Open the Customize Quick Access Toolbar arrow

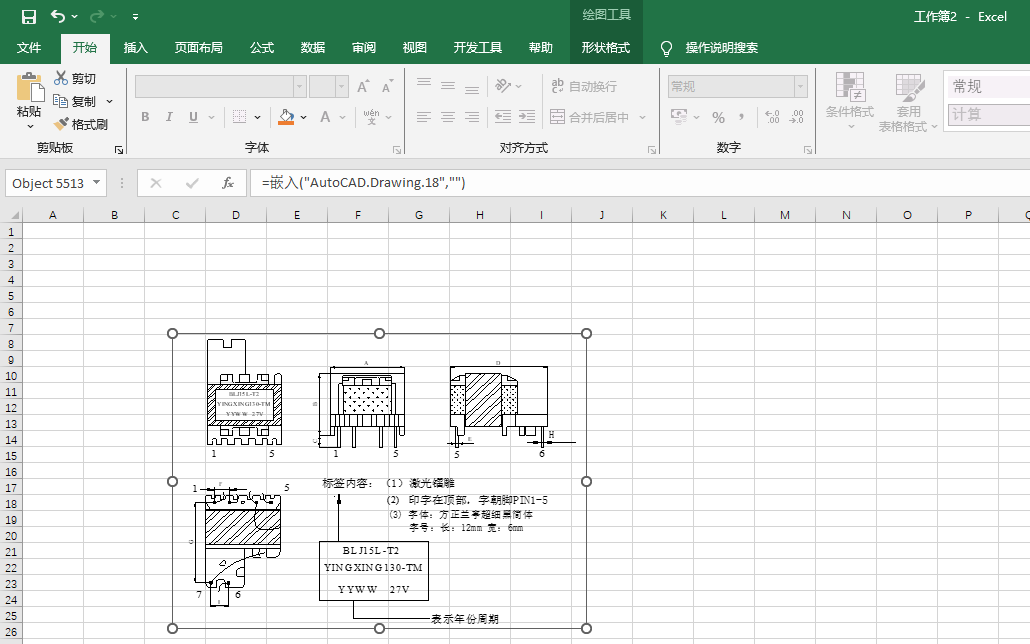[x=135, y=16]
